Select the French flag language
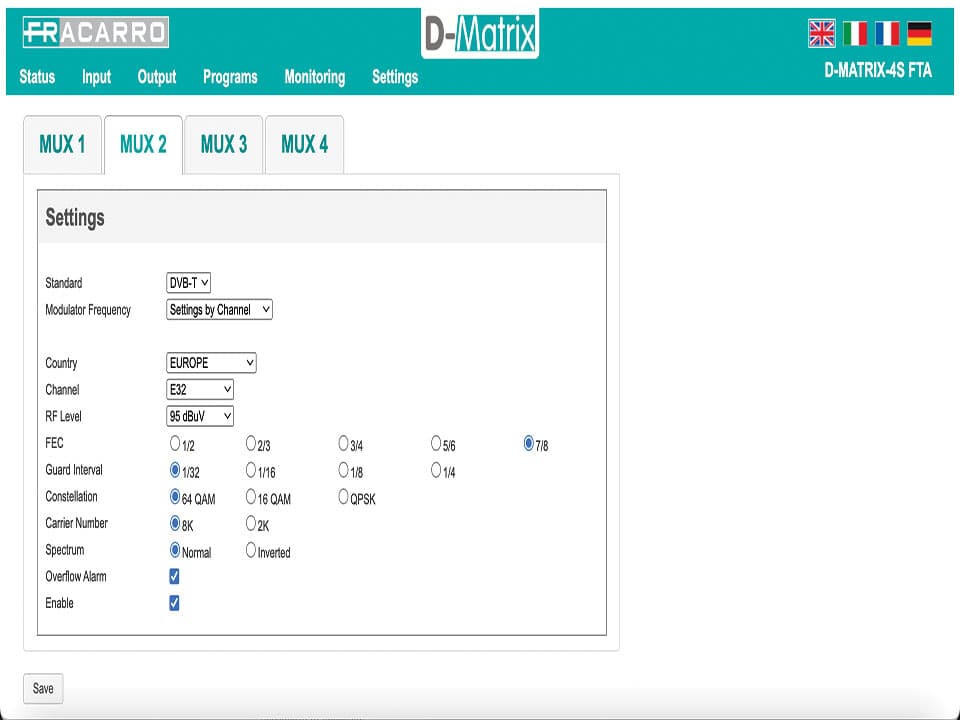The image size is (960, 720). point(887,34)
